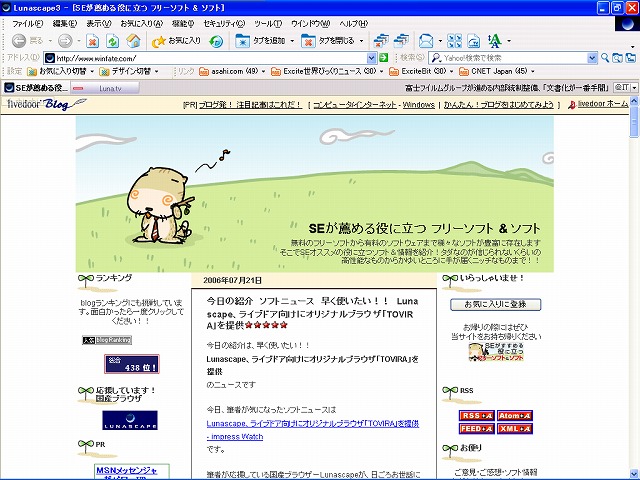Expand the デザイン切替 dropdown
The height and width of the screenshot is (480, 640).
coord(157,71)
